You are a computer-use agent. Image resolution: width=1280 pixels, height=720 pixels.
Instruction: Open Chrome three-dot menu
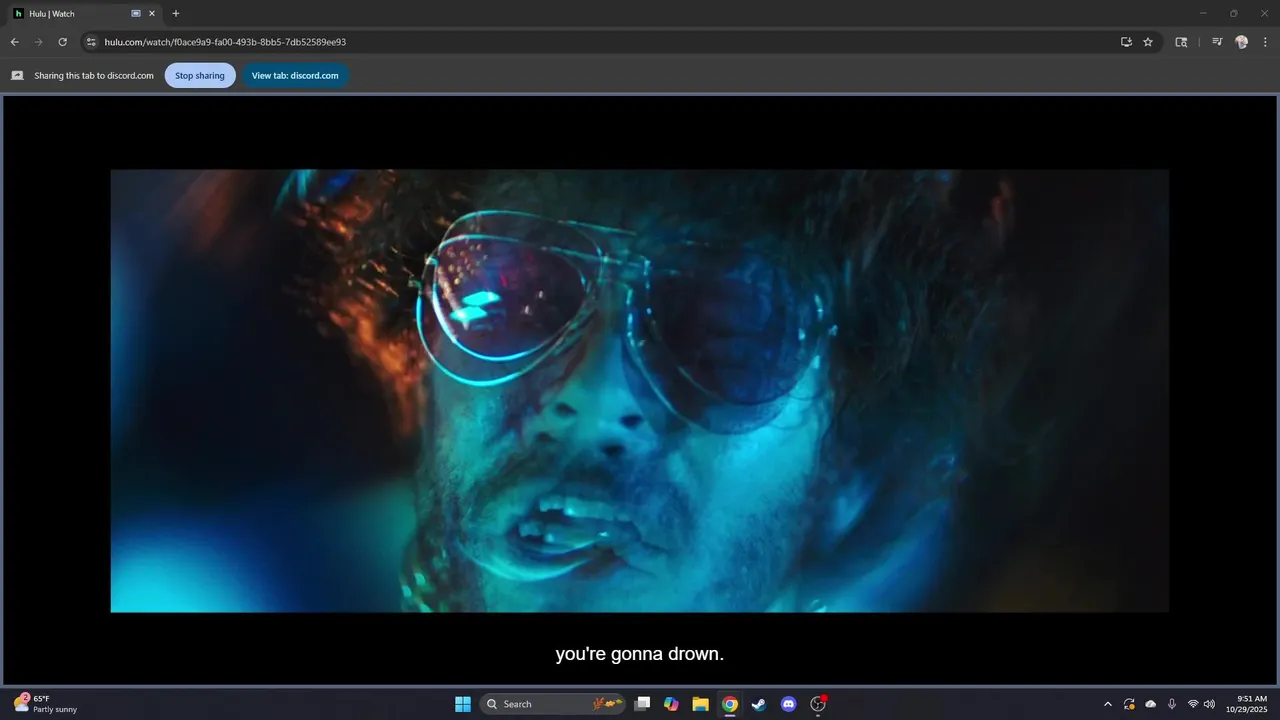tap(1266, 42)
